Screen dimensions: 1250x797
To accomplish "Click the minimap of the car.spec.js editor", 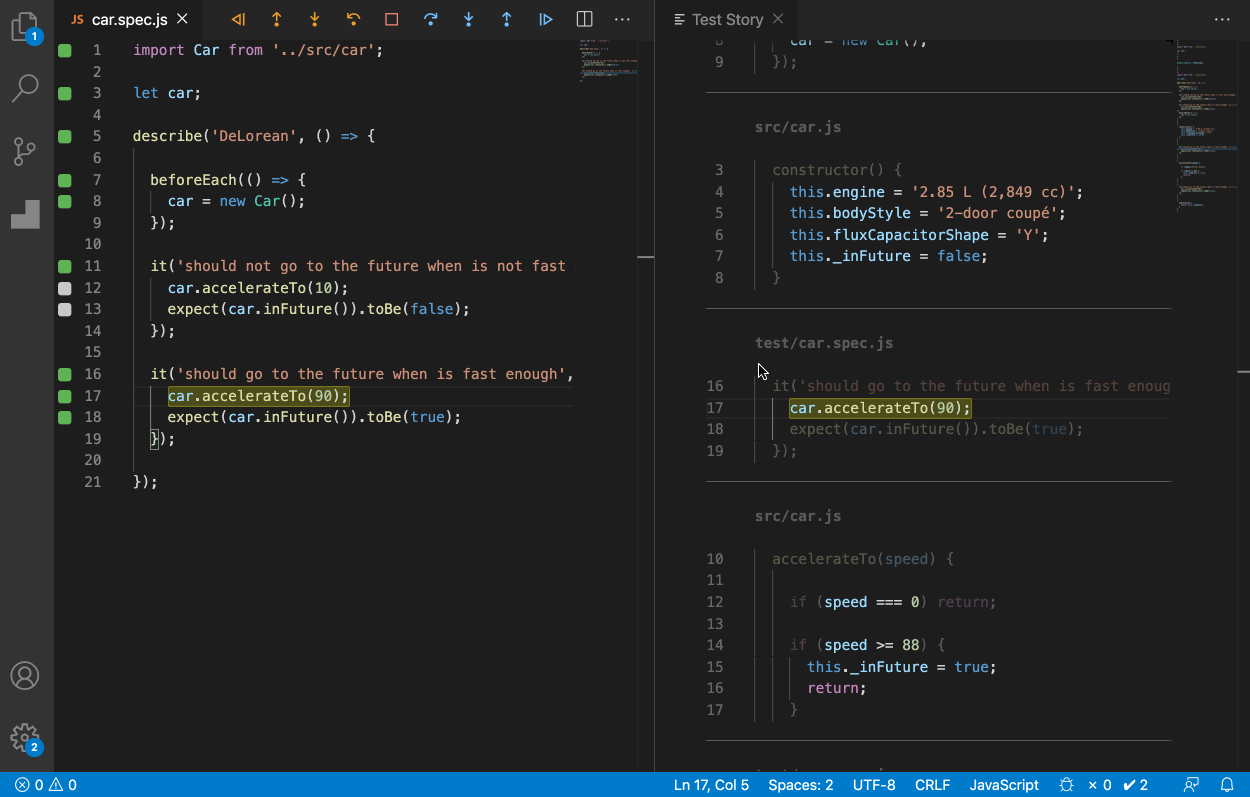I will pos(607,62).
